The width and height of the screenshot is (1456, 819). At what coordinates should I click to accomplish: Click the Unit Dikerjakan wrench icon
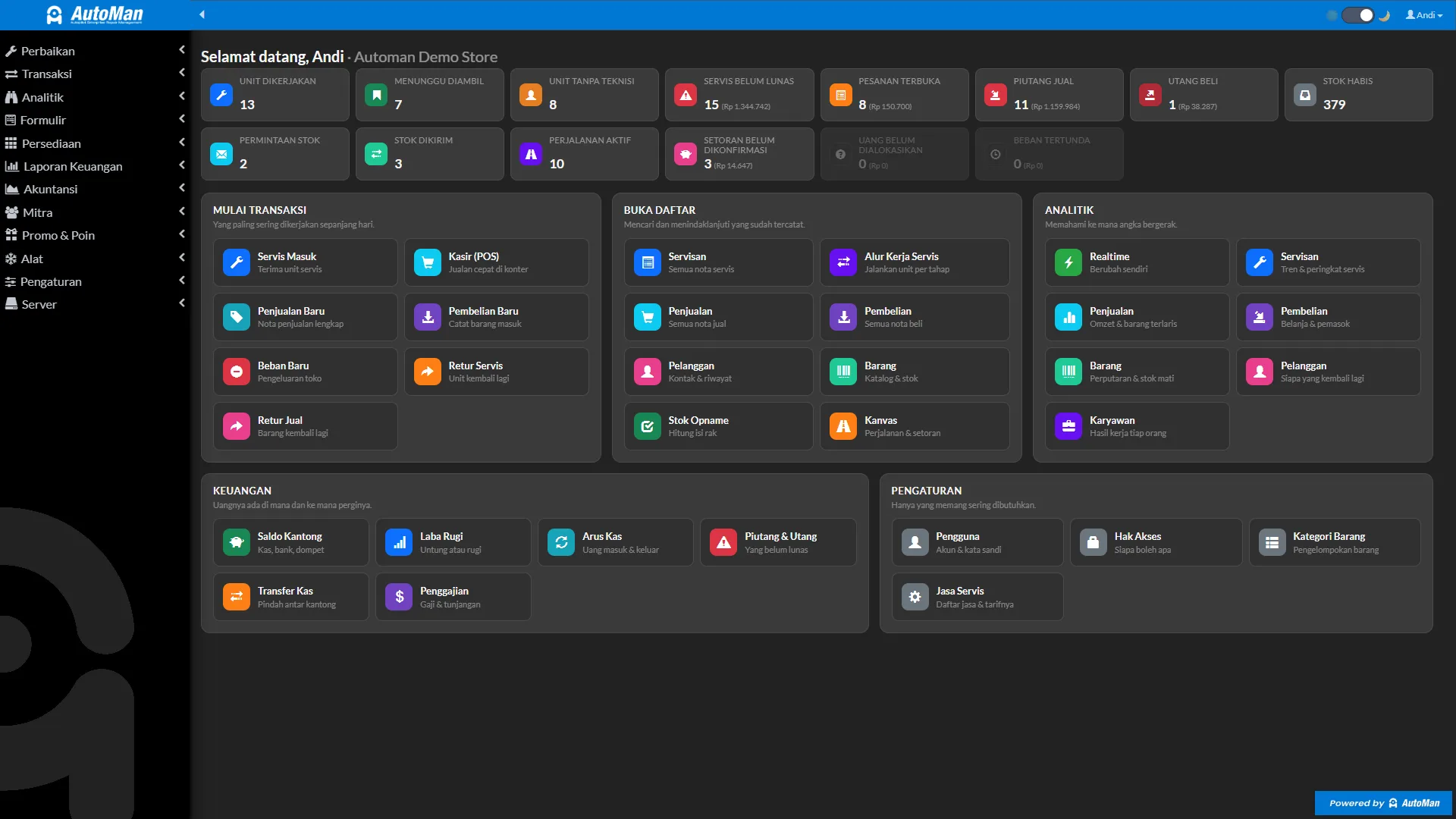click(x=221, y=95)
